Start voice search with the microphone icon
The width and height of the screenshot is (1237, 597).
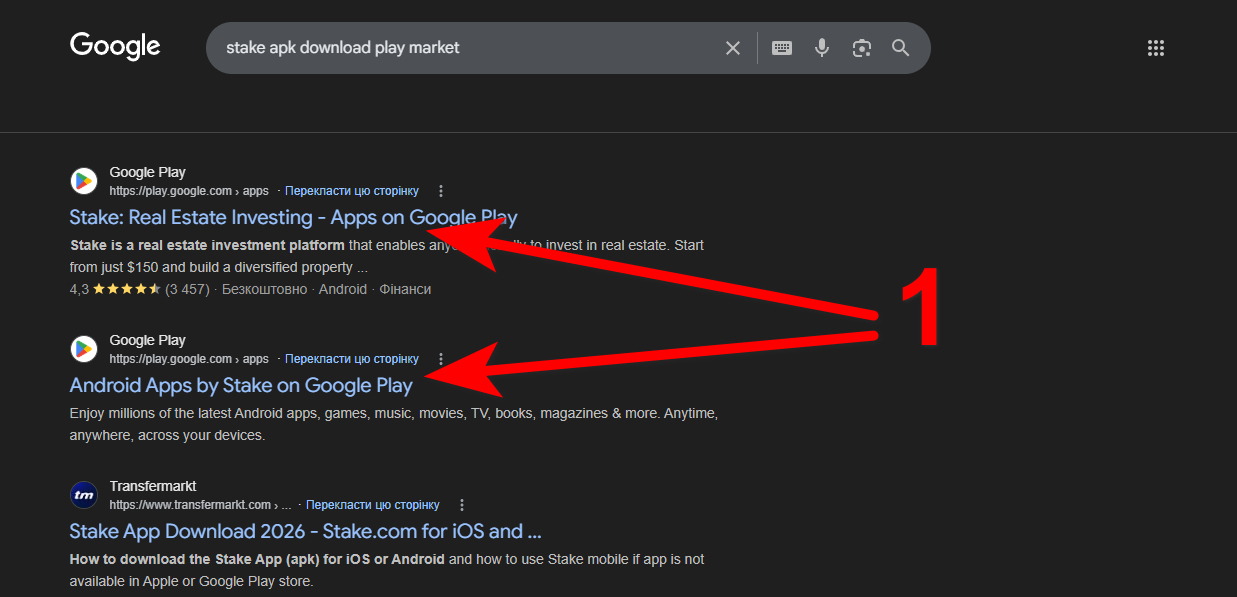pyautogui.click(x=822, y=48)
